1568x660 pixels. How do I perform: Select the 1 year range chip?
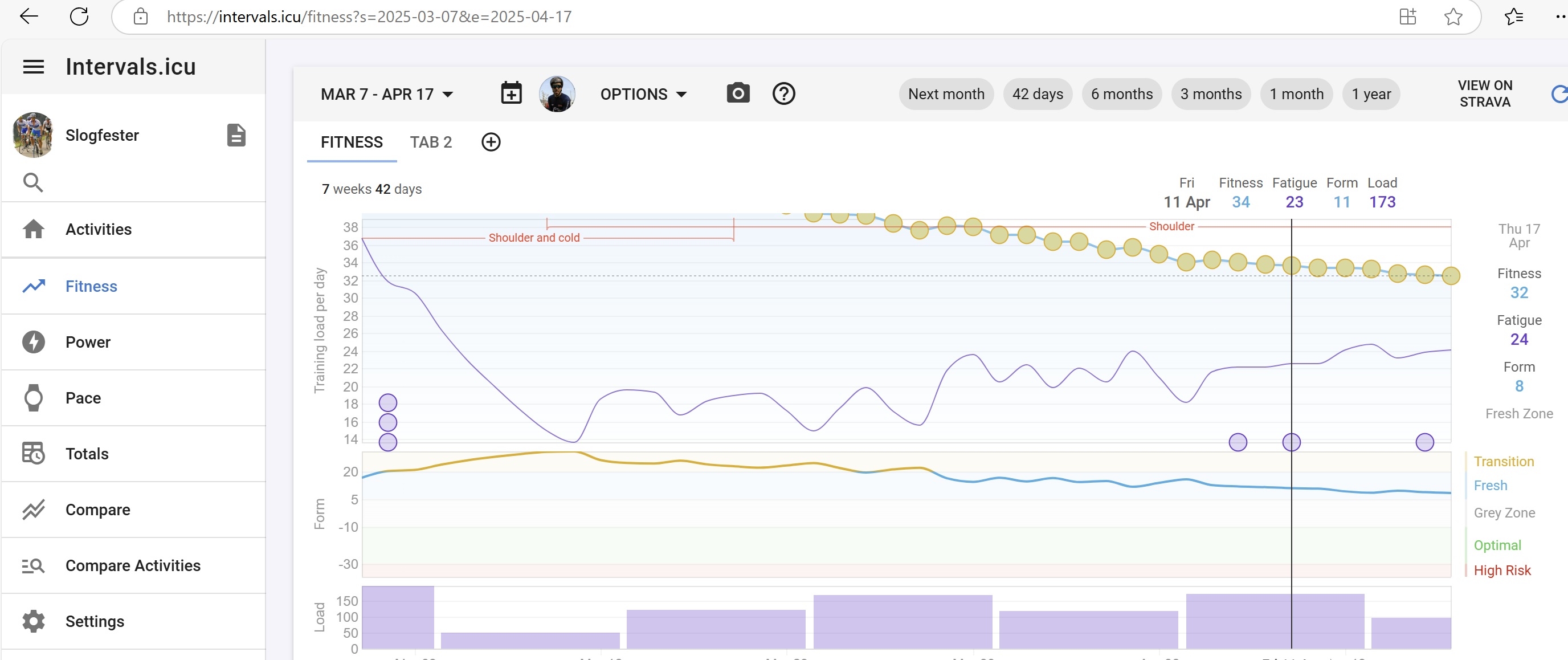[1371, 94]
